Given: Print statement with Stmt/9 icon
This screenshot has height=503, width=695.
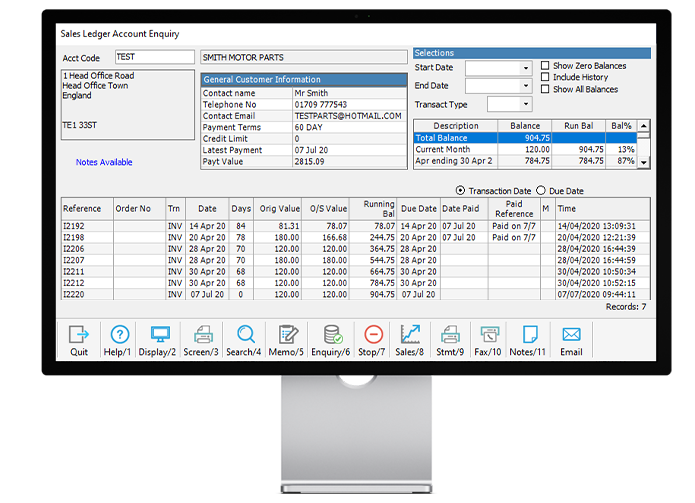Looking at the screenshot, I should pos(450,335).
